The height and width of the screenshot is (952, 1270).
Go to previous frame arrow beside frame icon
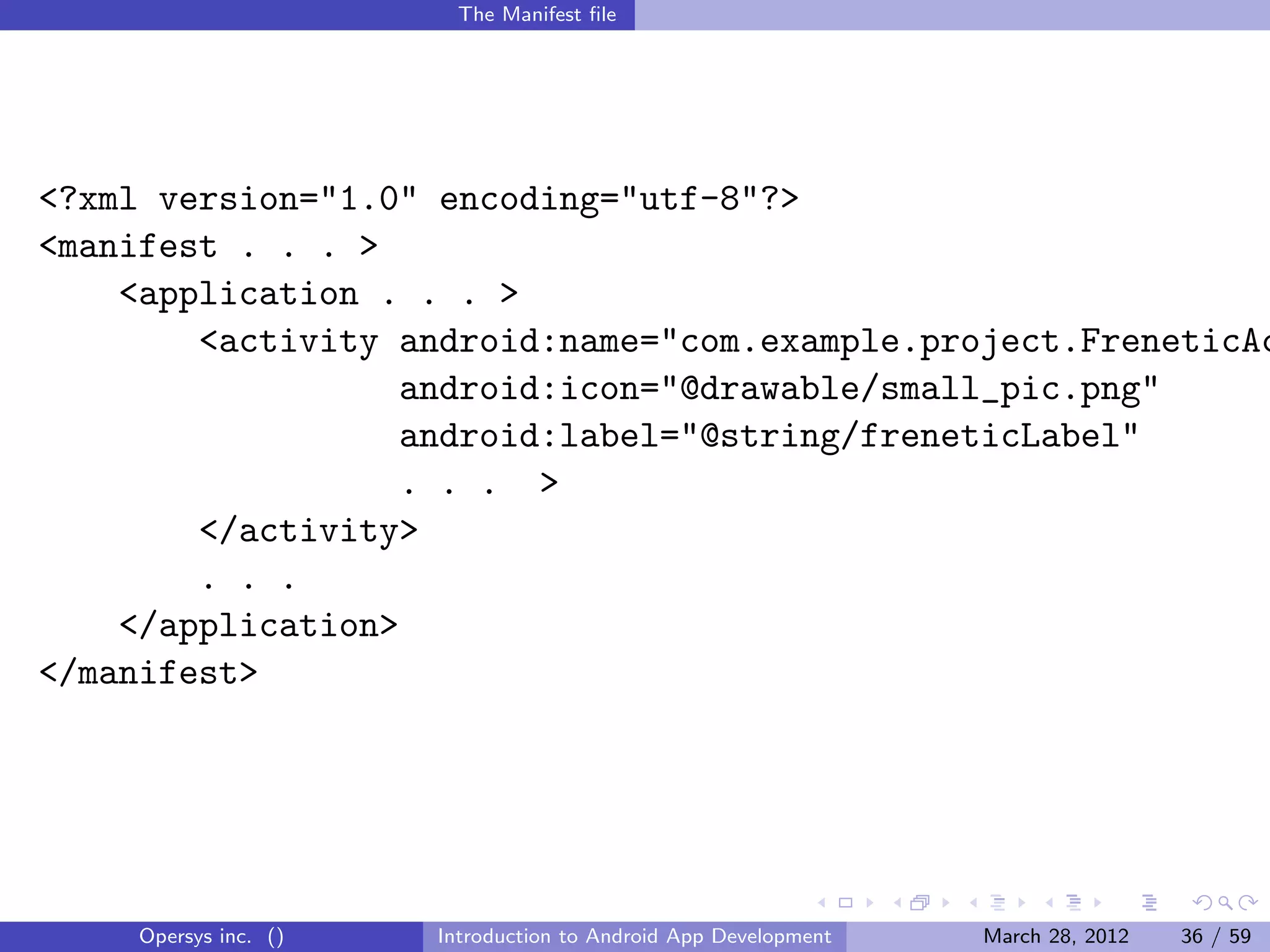coord(897,903)
